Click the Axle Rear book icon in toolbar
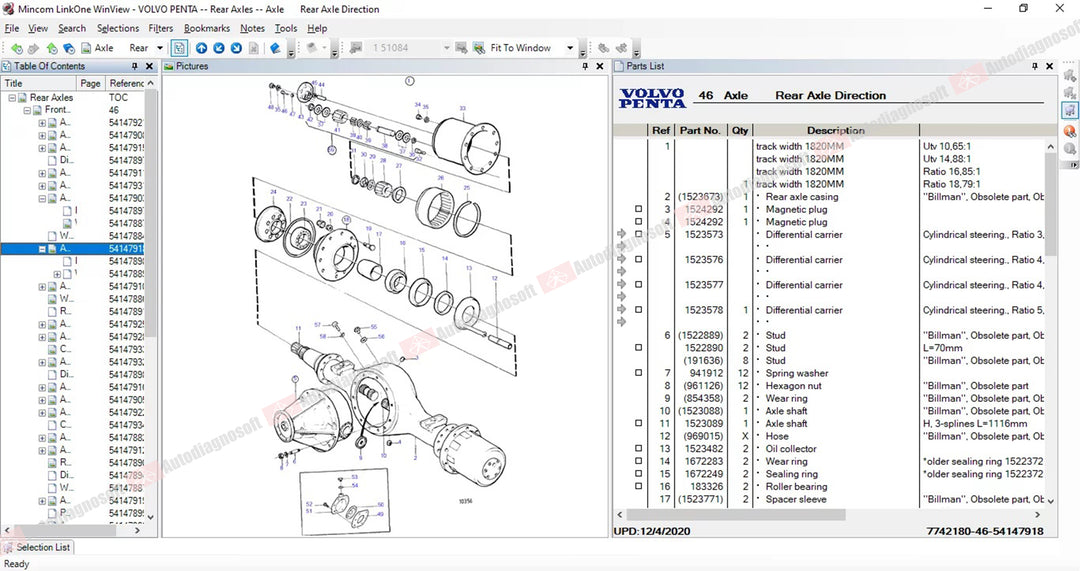The width and height of the screenshot is (1080, 571). [x=86, y=48]
